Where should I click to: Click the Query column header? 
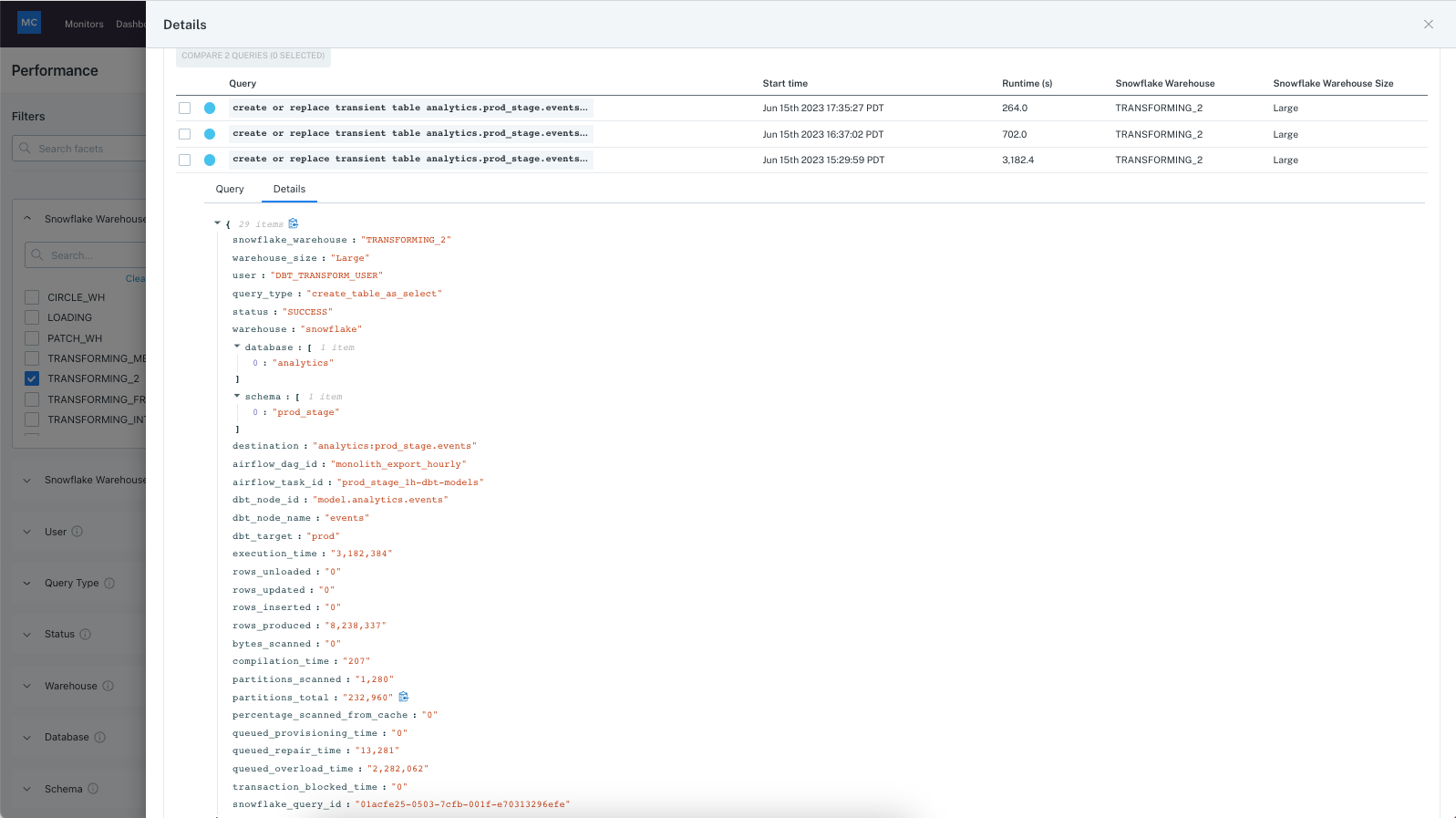(243, 83)
